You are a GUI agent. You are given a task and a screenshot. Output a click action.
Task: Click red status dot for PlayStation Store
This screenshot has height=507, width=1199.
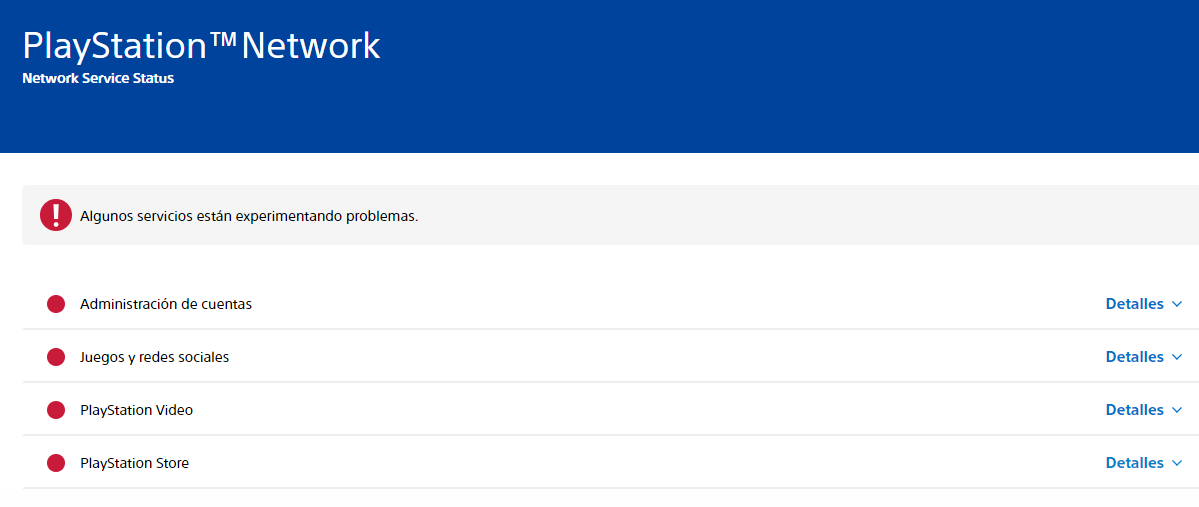coord(56,463)
